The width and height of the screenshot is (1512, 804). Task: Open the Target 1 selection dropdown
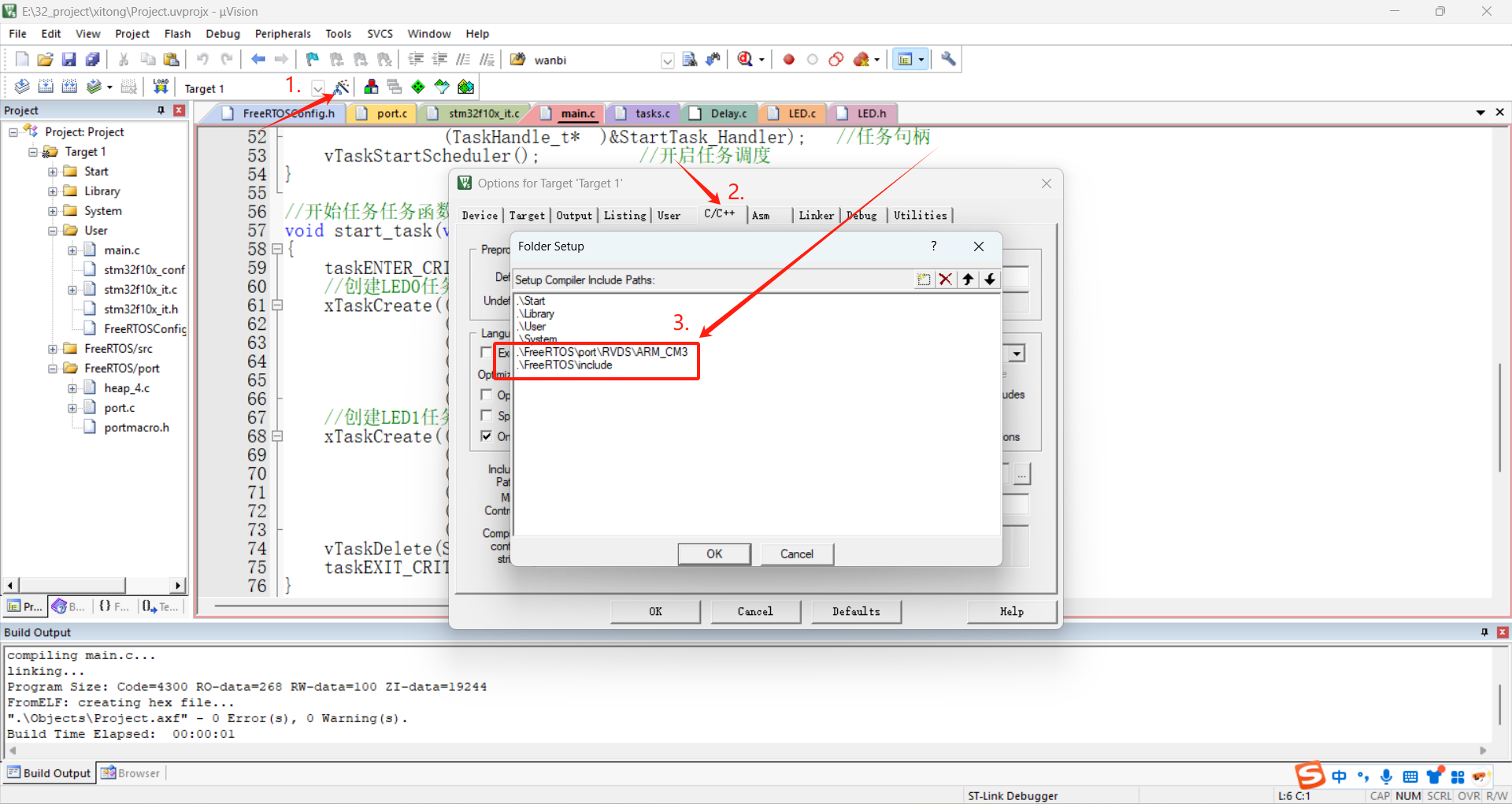[318, 88]
